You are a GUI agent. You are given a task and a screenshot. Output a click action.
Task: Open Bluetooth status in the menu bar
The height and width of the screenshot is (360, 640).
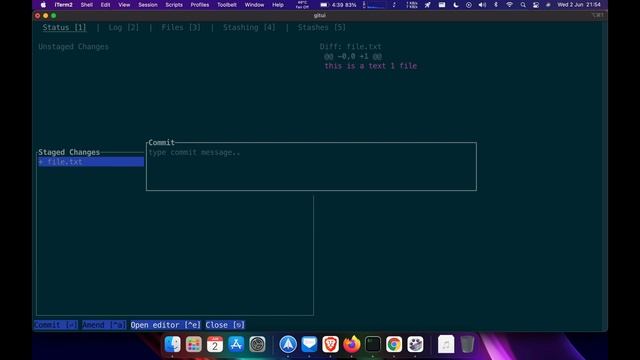(x=496, y=5)
